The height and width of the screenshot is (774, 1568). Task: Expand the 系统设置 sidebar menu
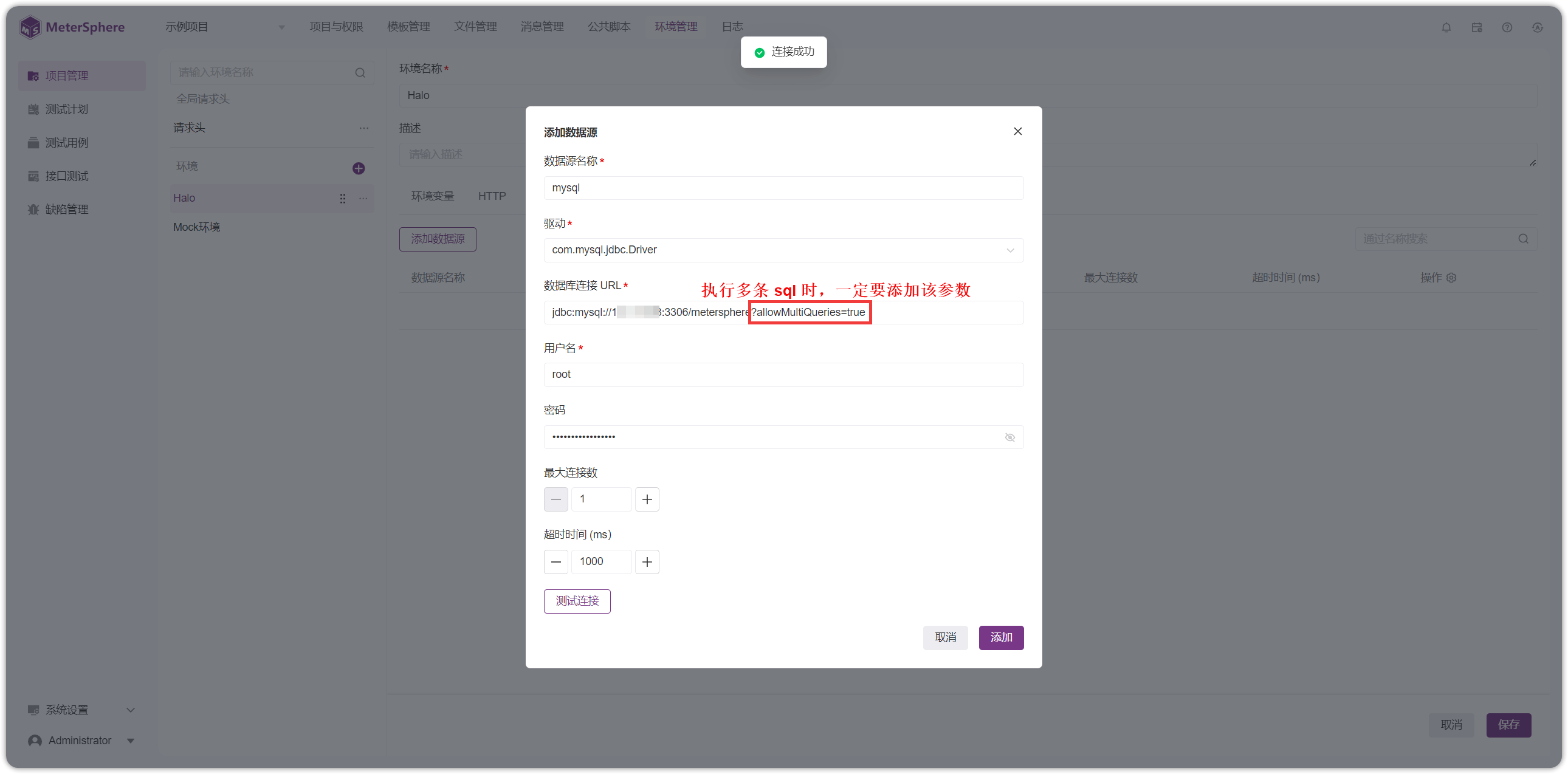(x=81, y=710)
